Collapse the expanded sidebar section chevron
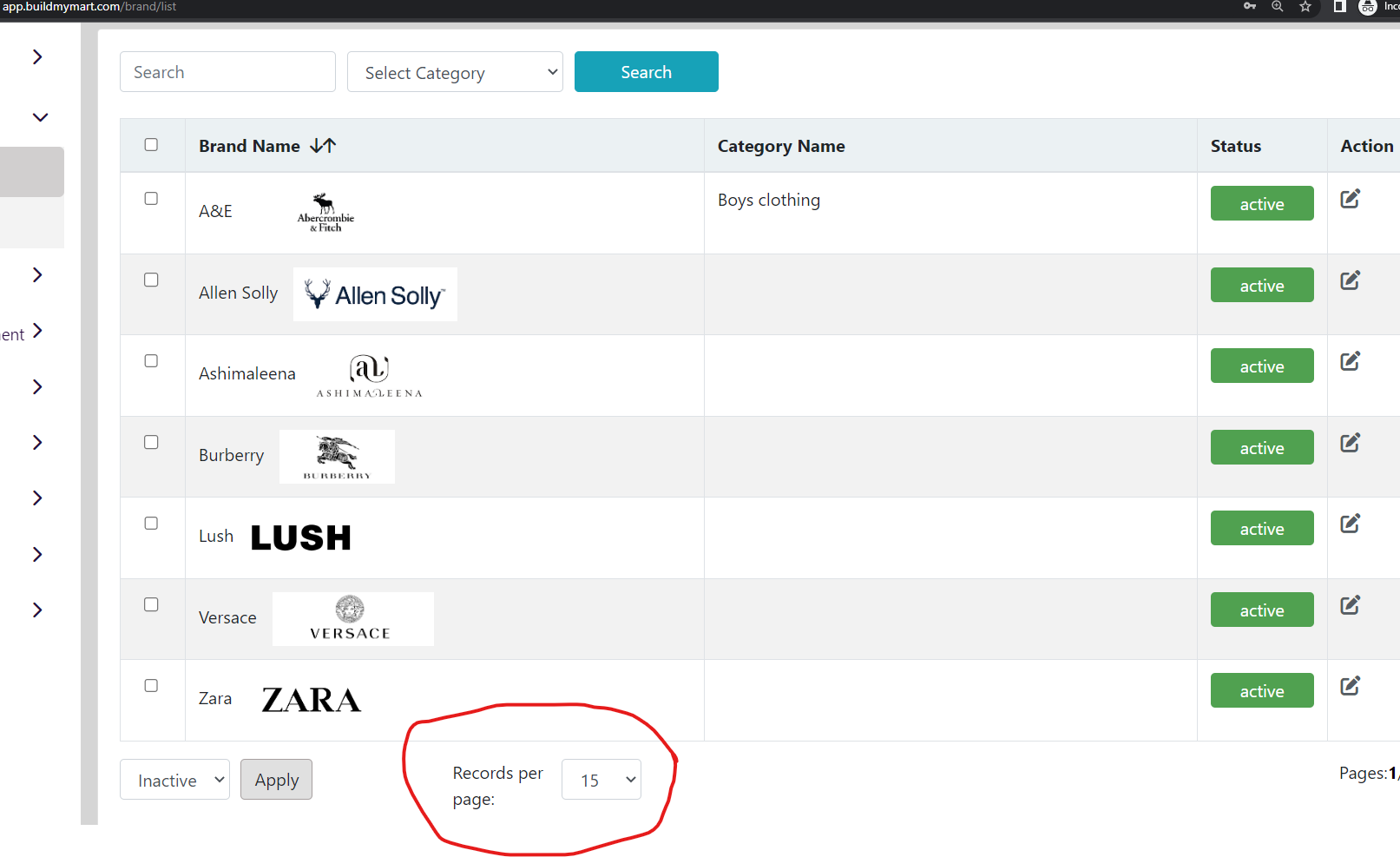Image resolution: width=1400 pixels, height=857 pixels. [40, 117]
